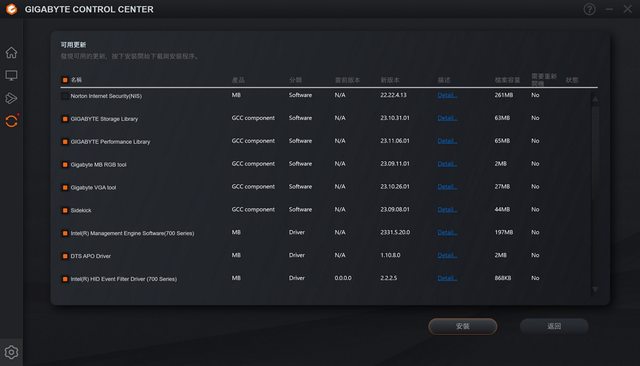
Task: Click the Gigabyte logo icon
Action: [x=11, y=9]
